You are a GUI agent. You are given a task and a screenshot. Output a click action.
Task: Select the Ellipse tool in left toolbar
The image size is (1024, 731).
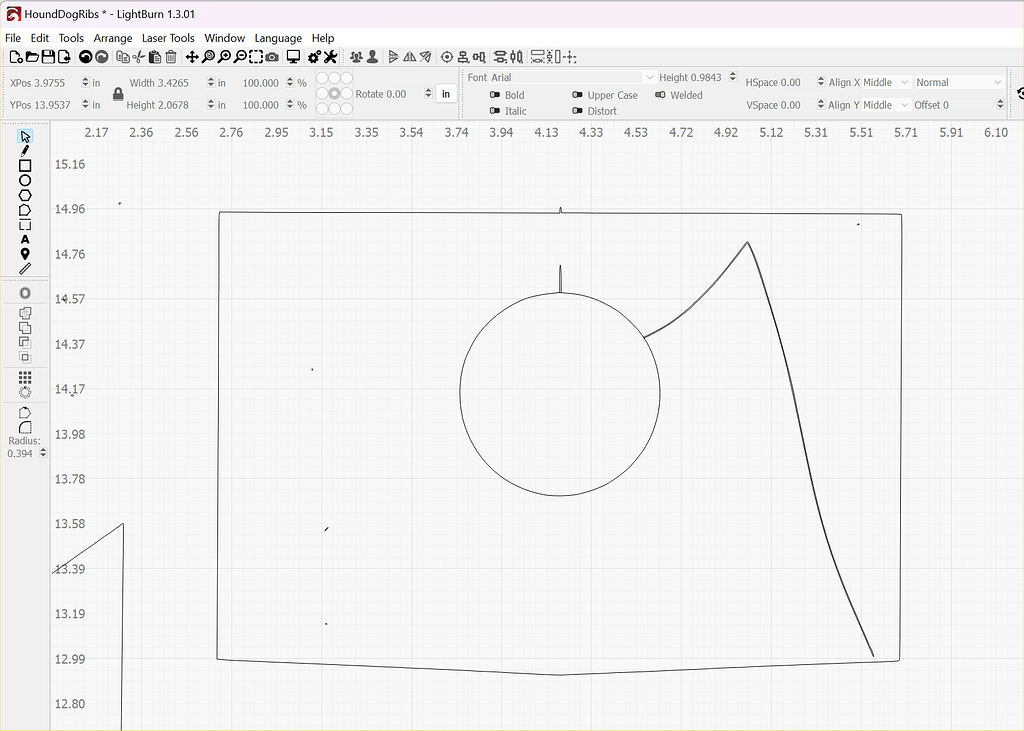(x=25, y=181)
